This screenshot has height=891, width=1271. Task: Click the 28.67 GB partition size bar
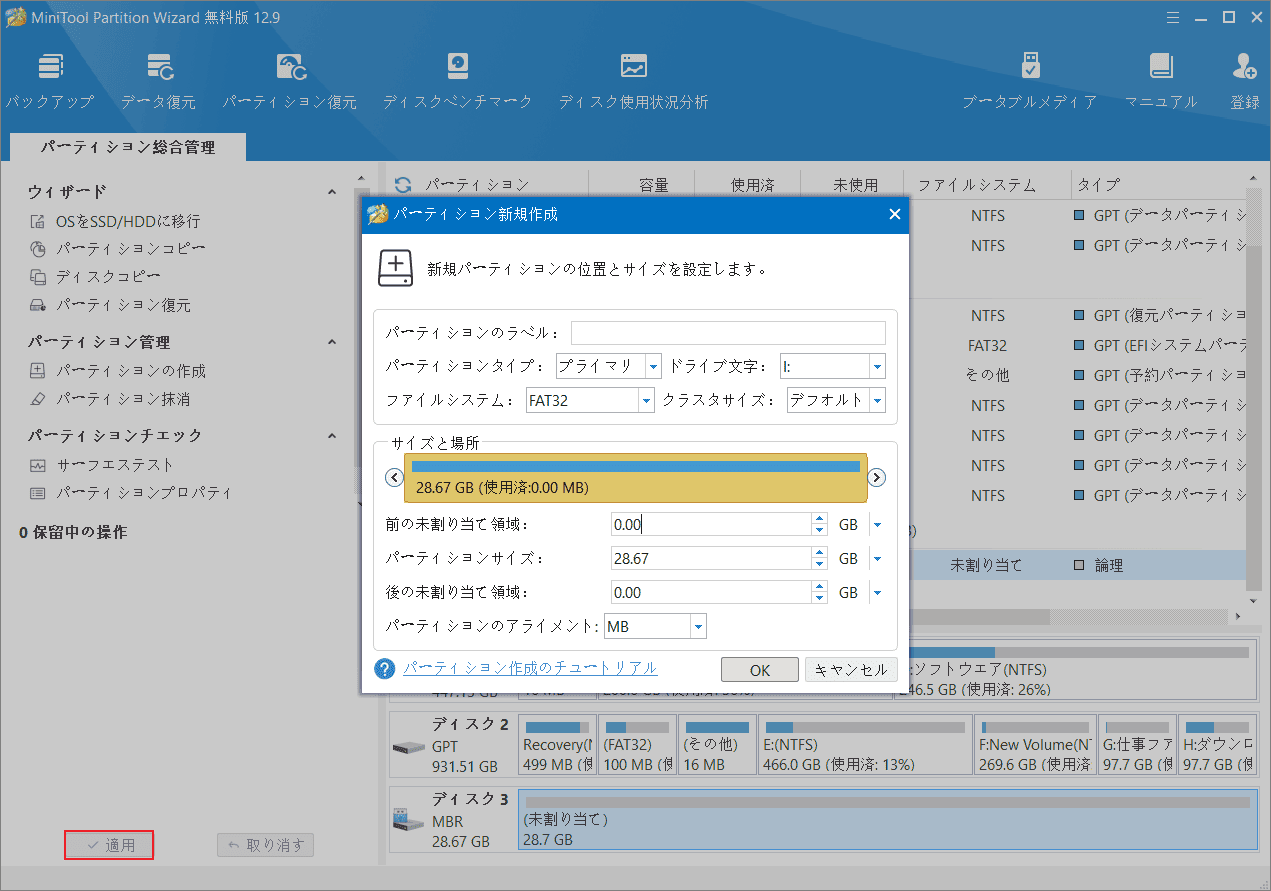[x=635, y=478]
